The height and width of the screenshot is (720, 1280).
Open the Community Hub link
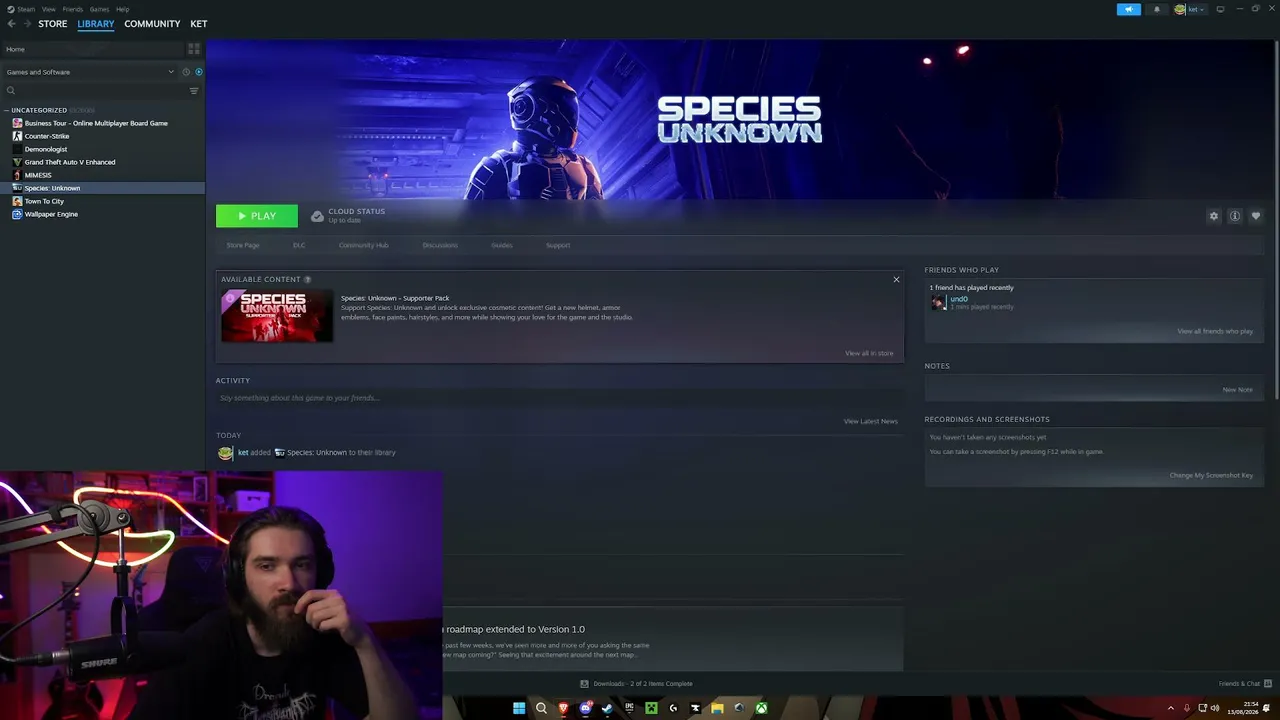[364, 245]
